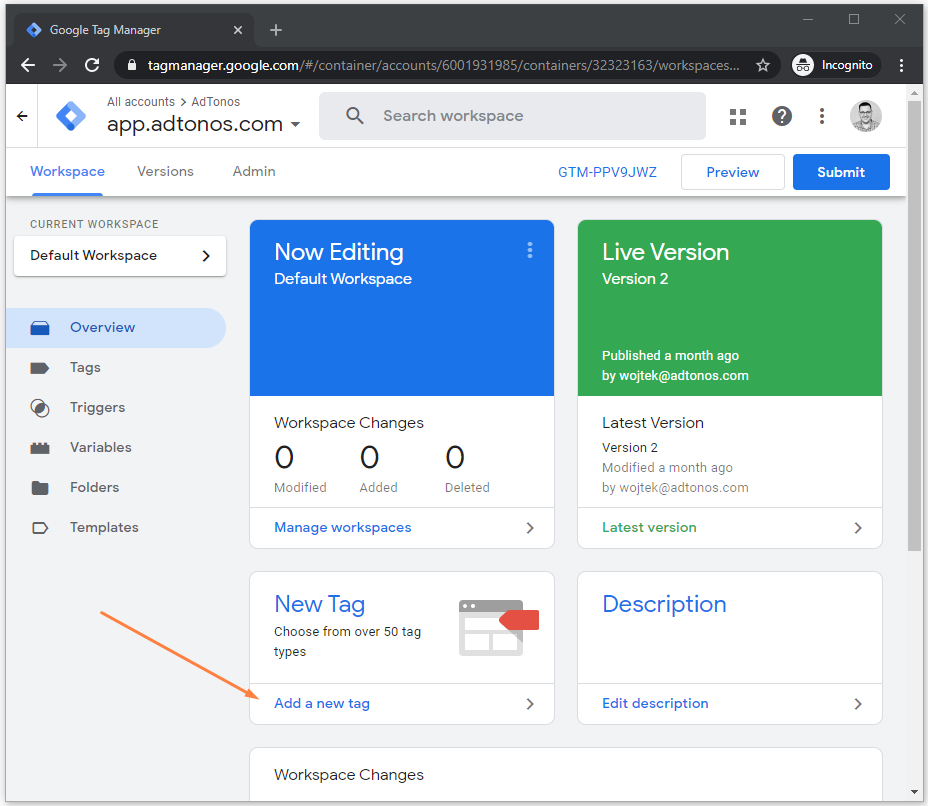Click the New Tag illustration
The width and height of the screenshot is (928, 806).
point(498,628)
